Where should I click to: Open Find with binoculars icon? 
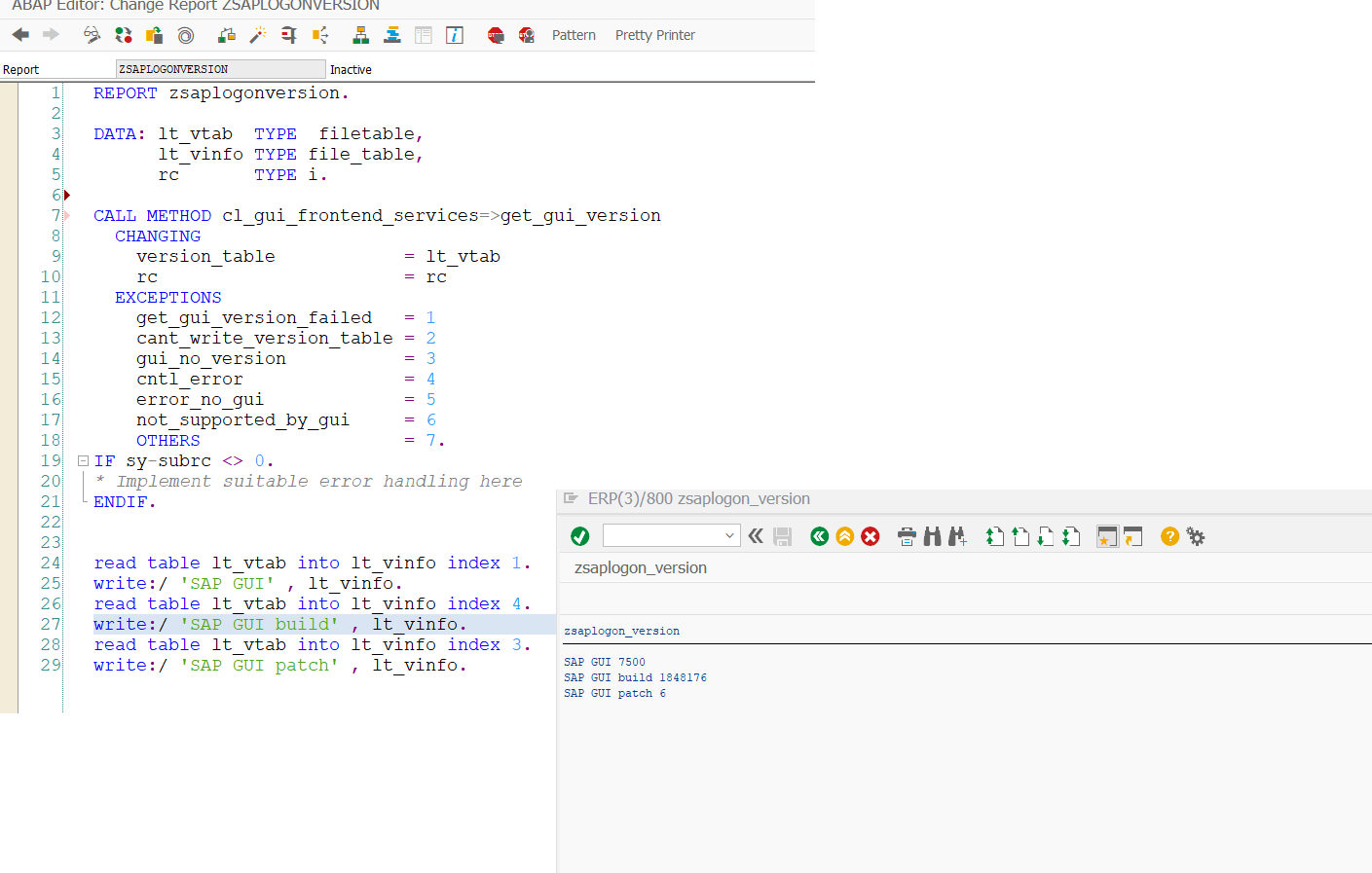932,536
